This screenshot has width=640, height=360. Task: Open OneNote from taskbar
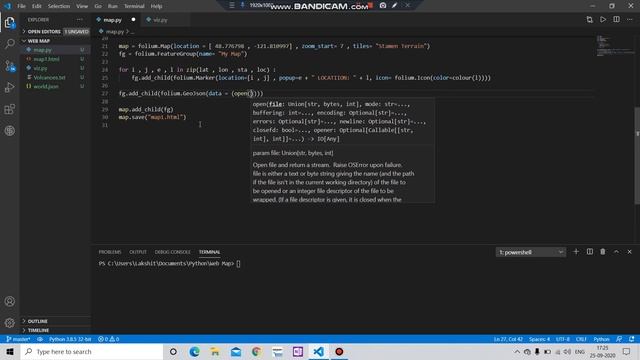298,352
